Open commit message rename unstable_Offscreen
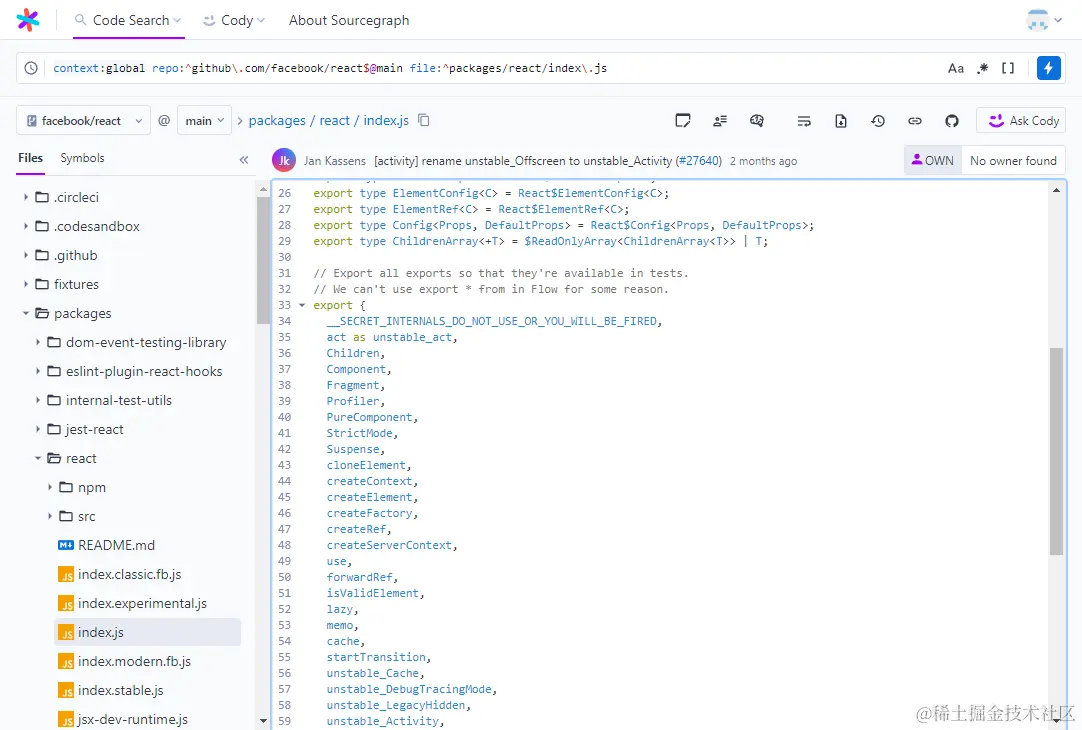The height and width of the screenshot is (730, 1082). [522, 161]
